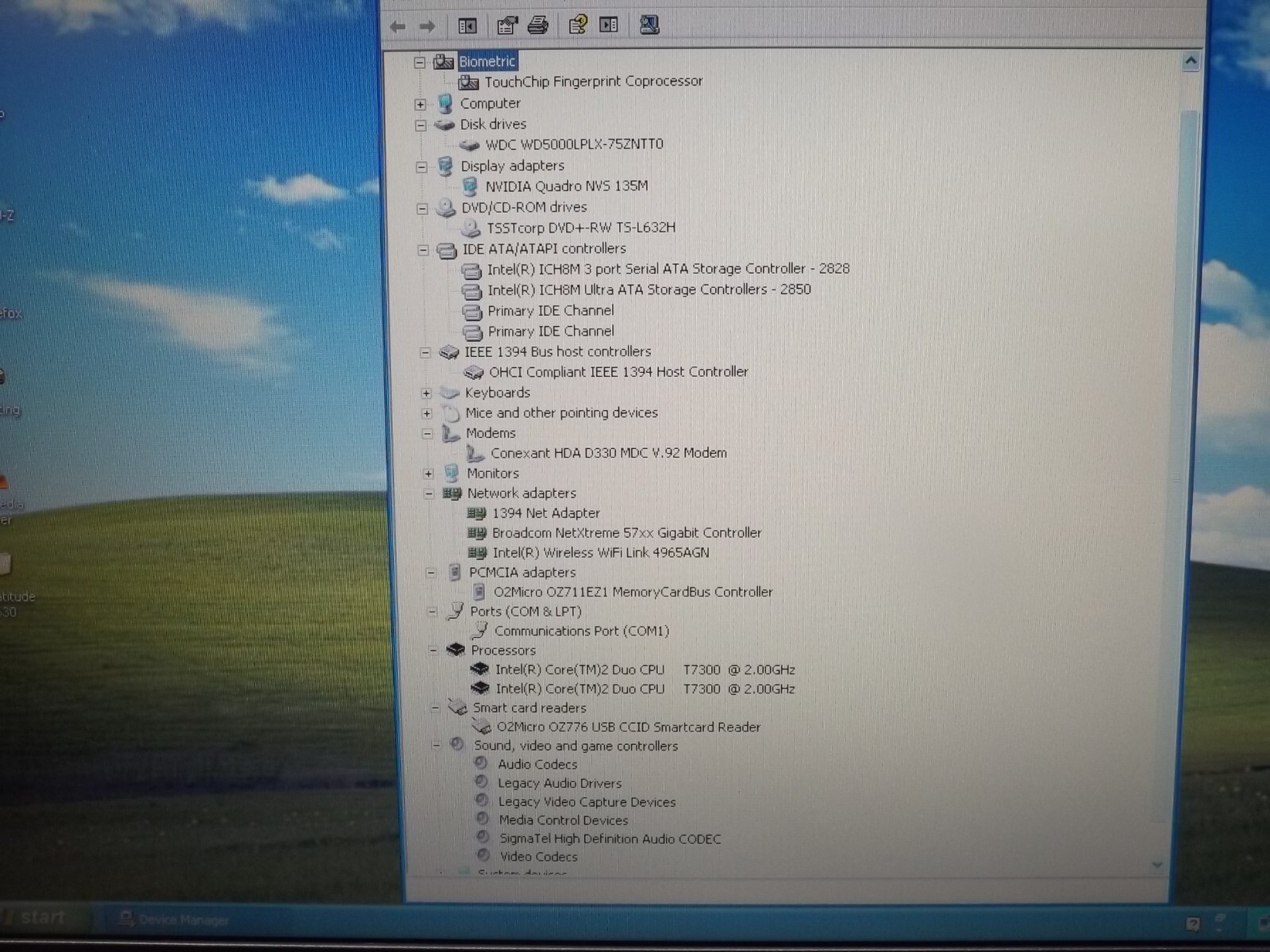Select Legacy Audio Drivers device
The width and height of the screenshot is (1270, 952).
(560, 784)
